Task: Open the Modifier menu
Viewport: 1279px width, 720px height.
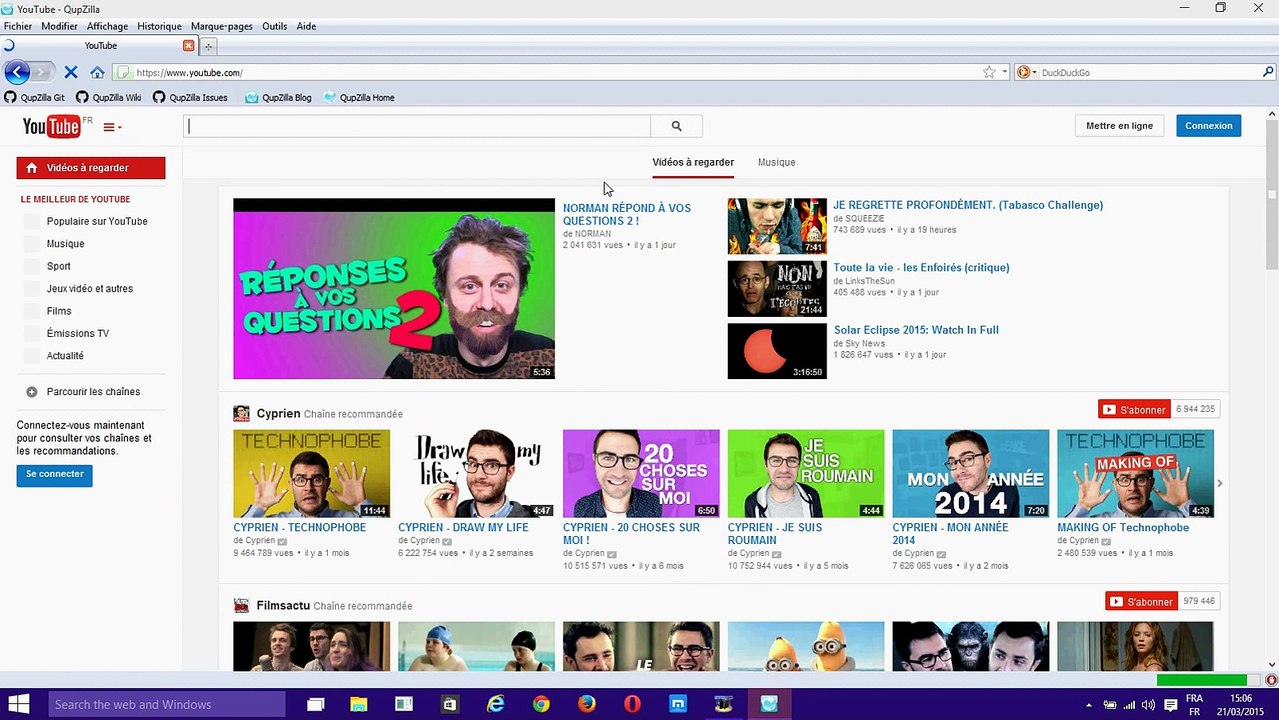Action: pyautogui.click(x=60, y=26)
